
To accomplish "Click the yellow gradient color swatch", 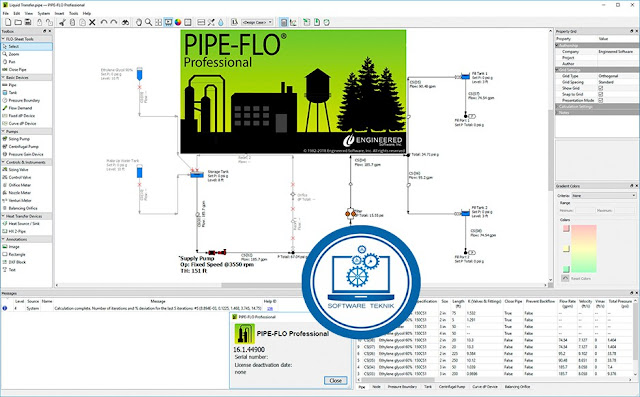I will click(x=566, y=249).
